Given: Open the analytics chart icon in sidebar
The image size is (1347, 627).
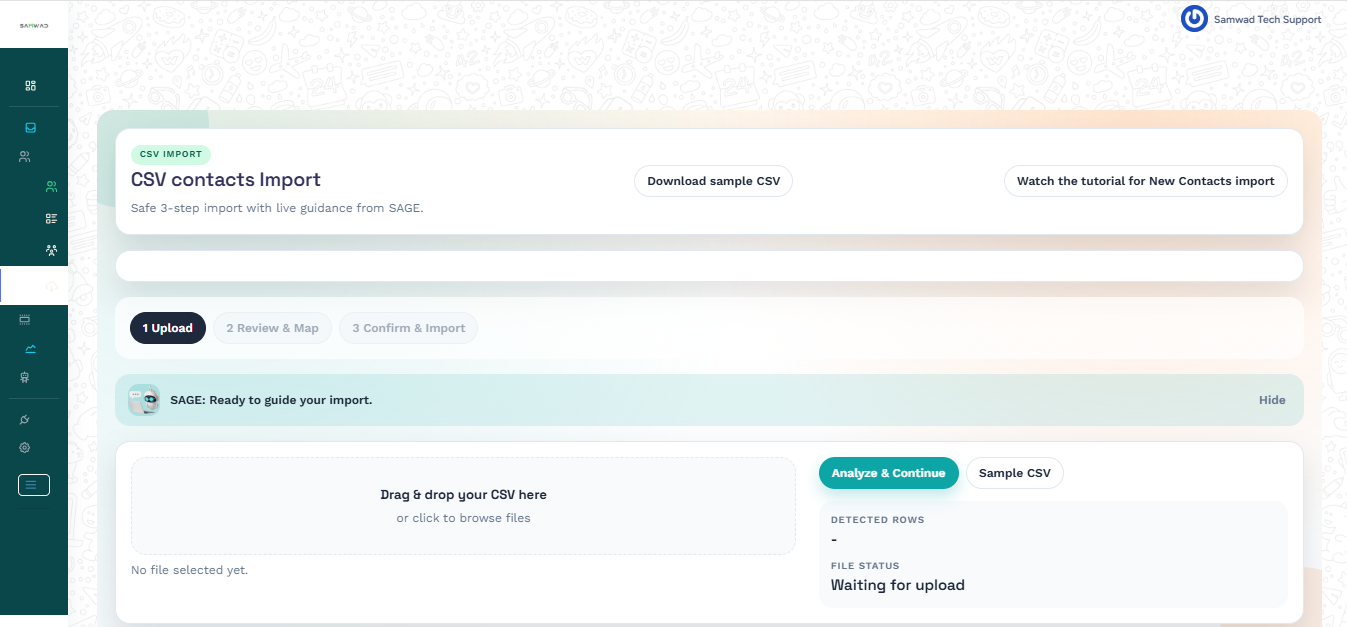Looking at the screenshot, I should 30,349.
